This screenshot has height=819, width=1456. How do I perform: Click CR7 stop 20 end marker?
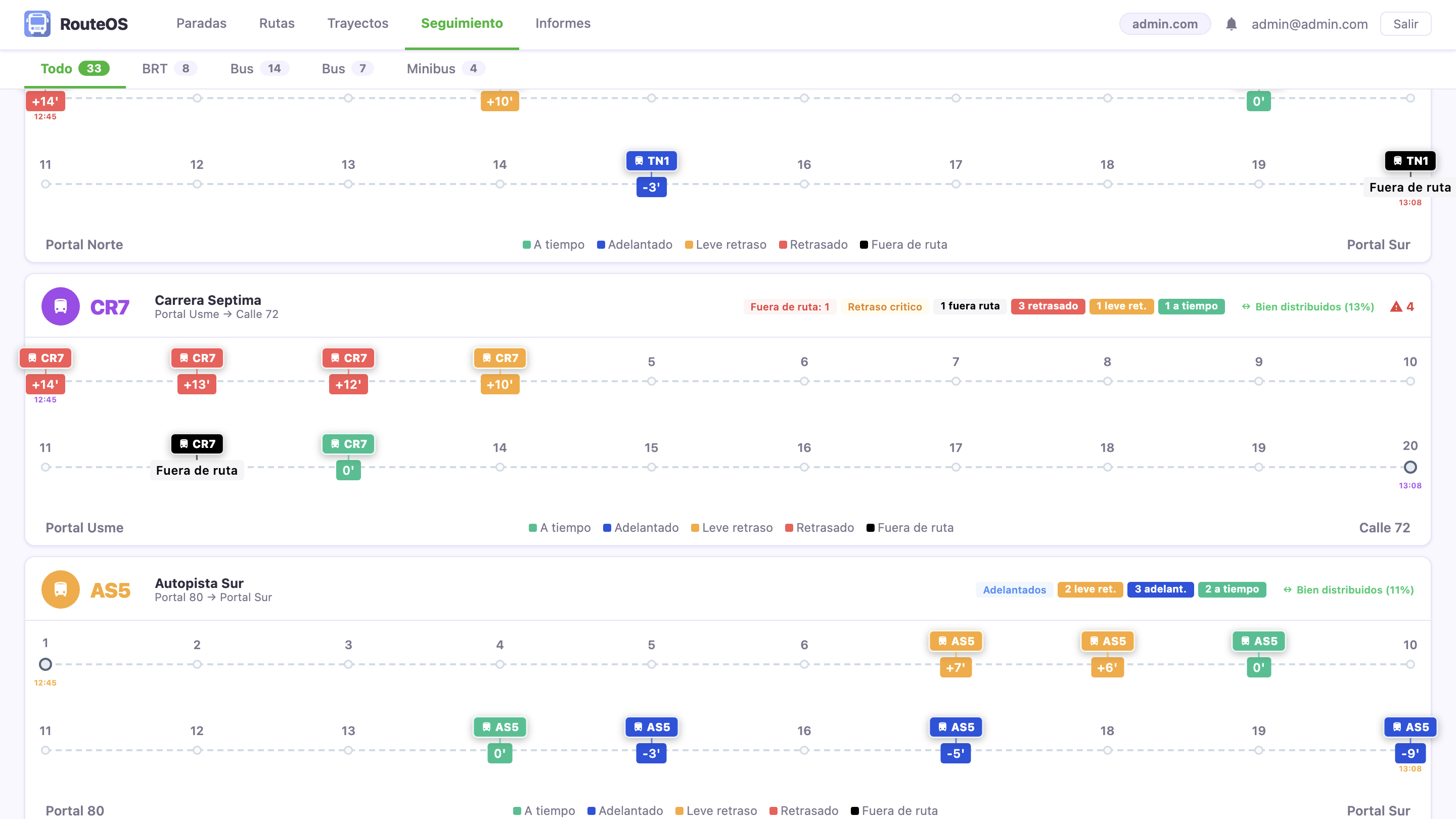click(1410, 467)
